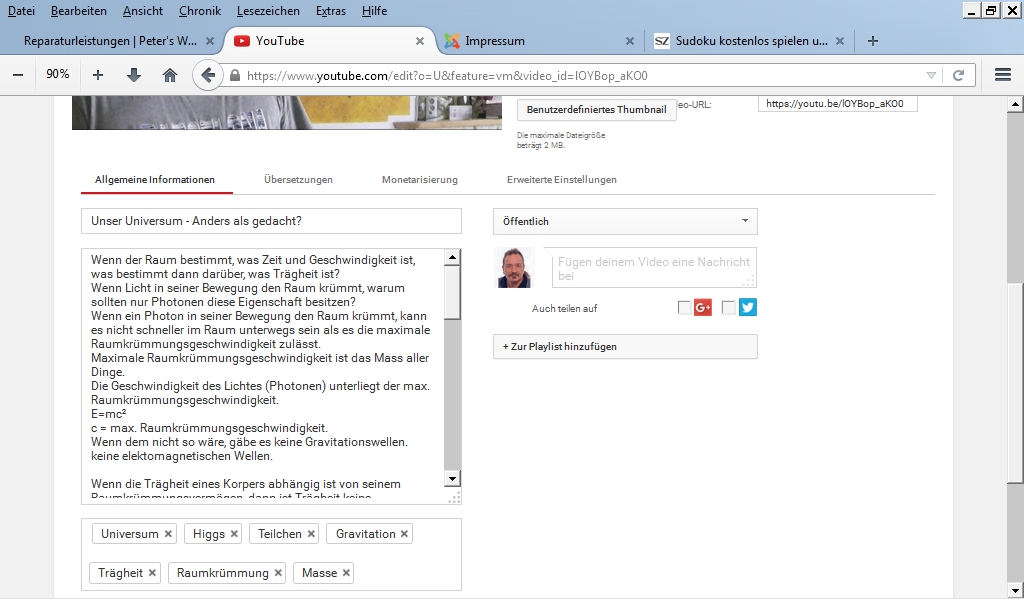Zoom out with the minus icon

(18, 75)
